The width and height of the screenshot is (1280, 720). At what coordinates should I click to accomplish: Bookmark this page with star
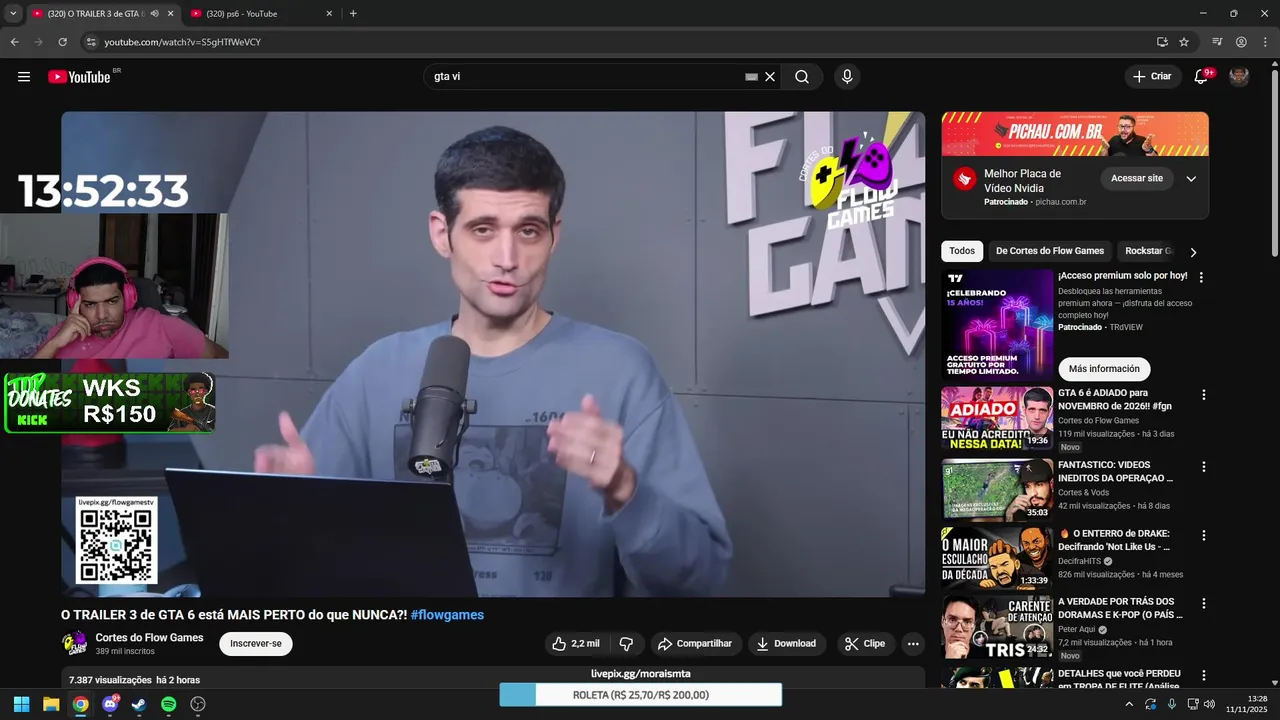tap(1184, 42)
